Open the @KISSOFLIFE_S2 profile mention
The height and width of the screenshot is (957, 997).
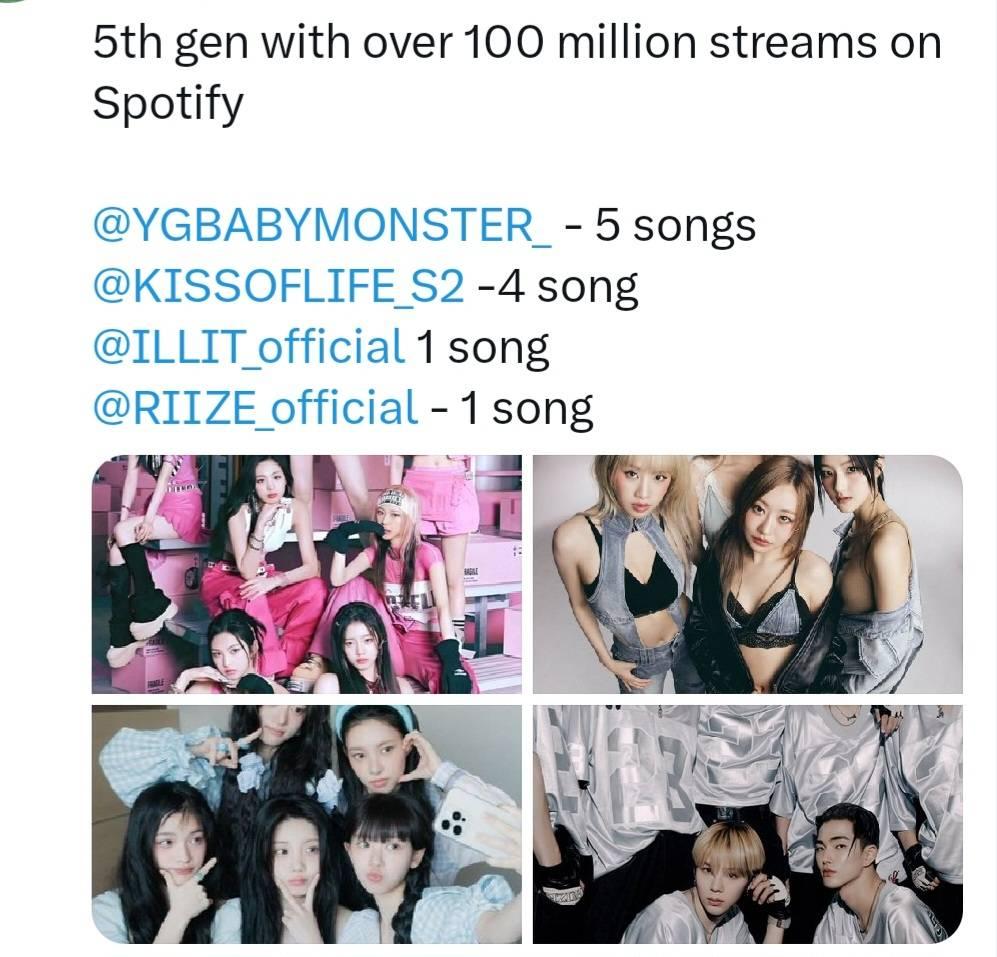tap(278, 287)
